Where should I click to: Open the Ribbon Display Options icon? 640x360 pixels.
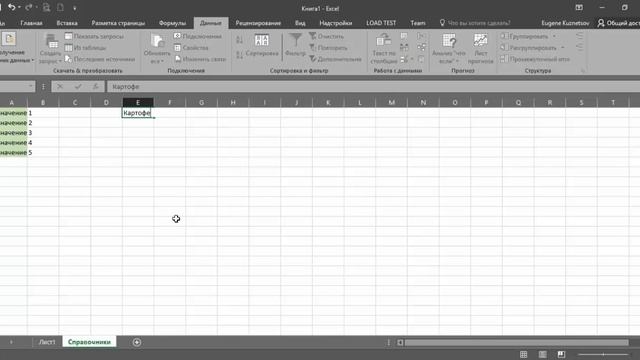pyautogui.click(x=579, y=7)
